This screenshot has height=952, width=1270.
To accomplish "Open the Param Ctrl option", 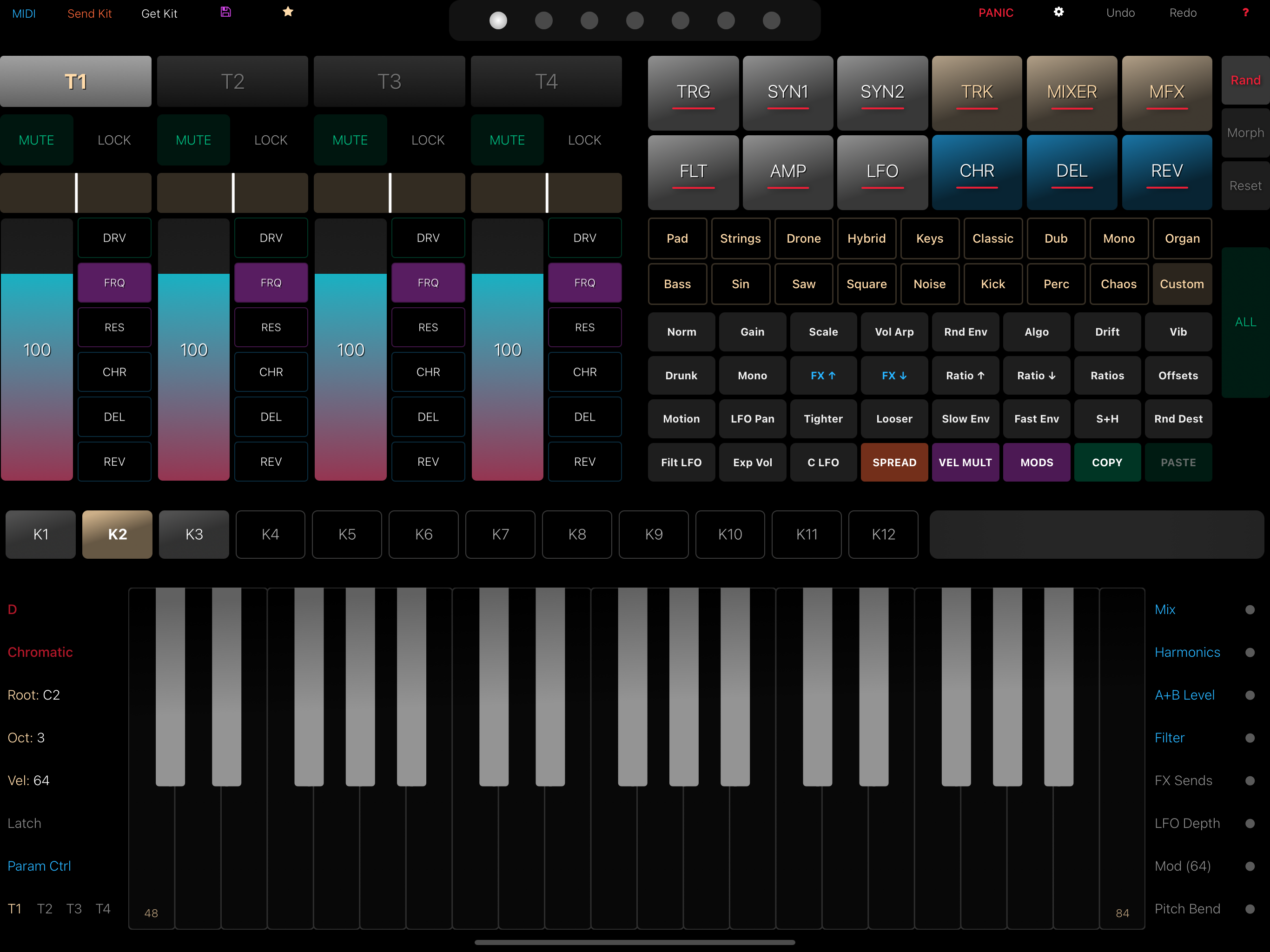I will [40, 866].
